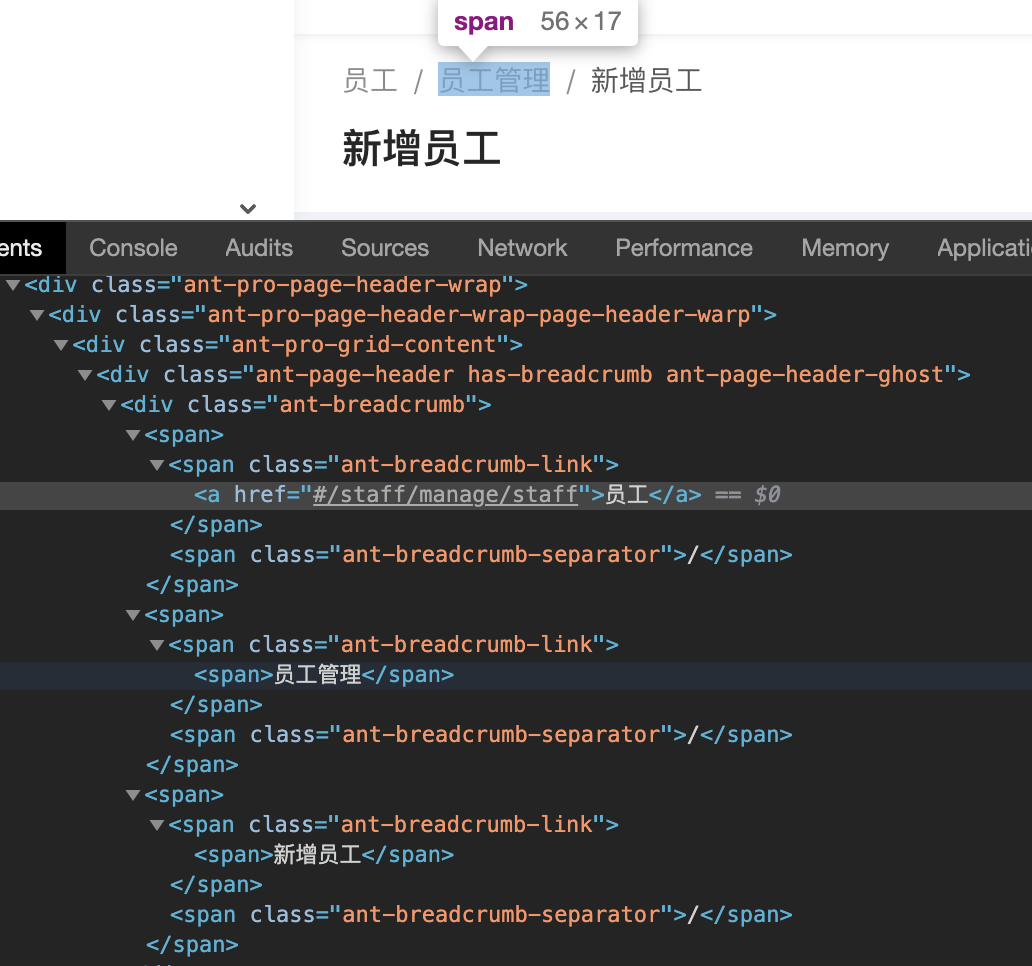Image resolution: width=1032 pixels, height=966 pixels.
Task: Click the #/staff/manage/staff href link
Action: coord(447,494)
